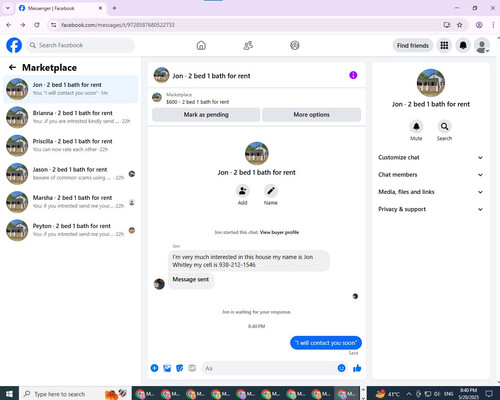Click the 'Message sent' bubble
This screenshot has width=500, height=400.
(x=191, y=280)
